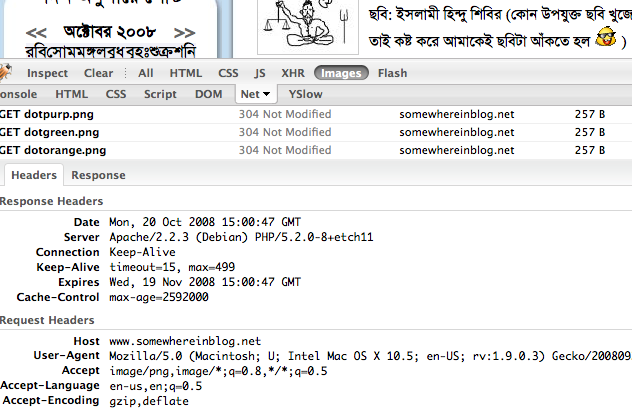Filter requests by JS type
The width and height of the screenshot is (632, 409).
(260, 73)
